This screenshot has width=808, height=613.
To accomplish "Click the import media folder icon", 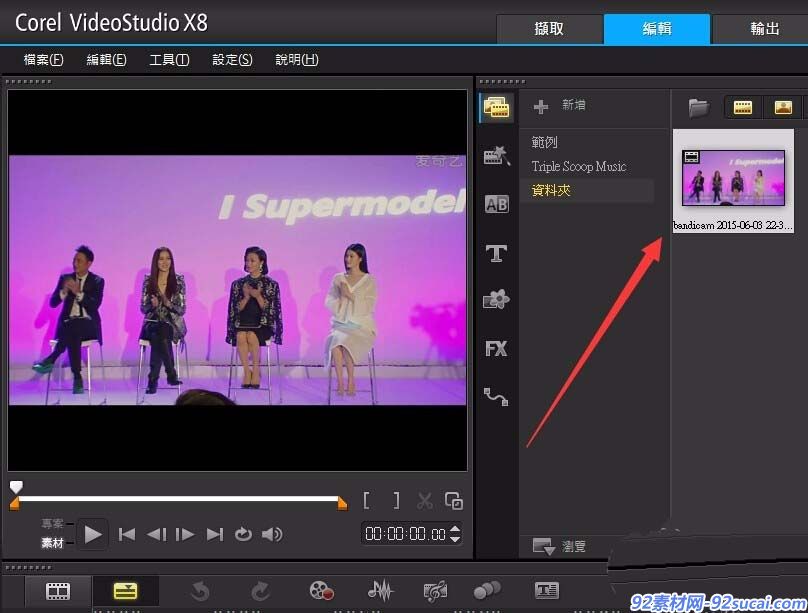I will coord(699,108).
